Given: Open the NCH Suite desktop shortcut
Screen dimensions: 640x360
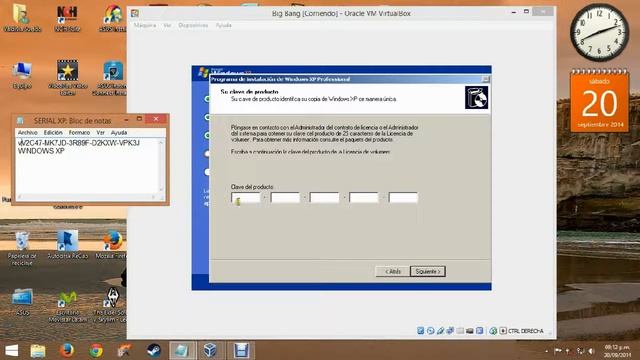Looking at the screenshot, I should (67, 18).
